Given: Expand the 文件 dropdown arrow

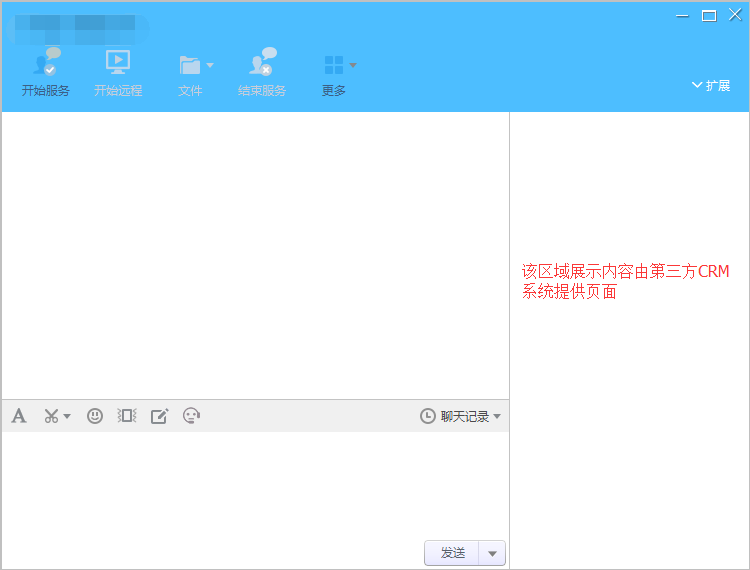Looking at the screenshot, I should [x=210, y=66].
